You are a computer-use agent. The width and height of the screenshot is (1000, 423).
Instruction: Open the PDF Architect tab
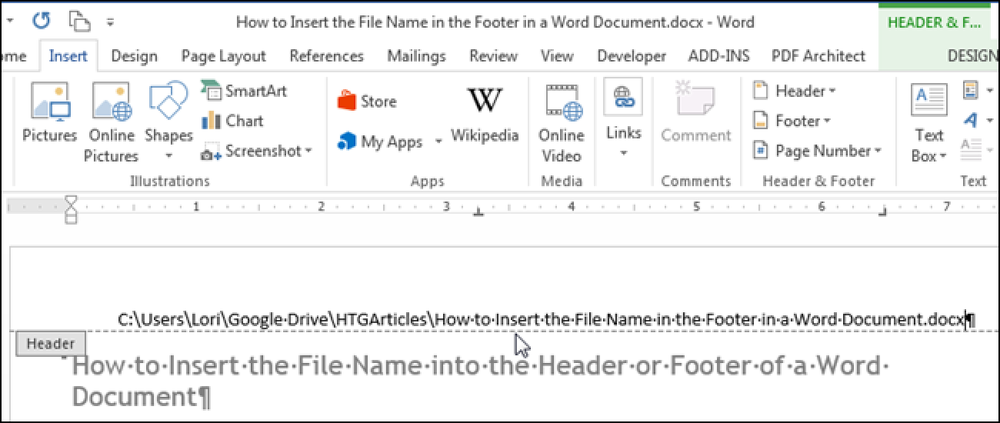pyautogui.click(x=818, y=56)
